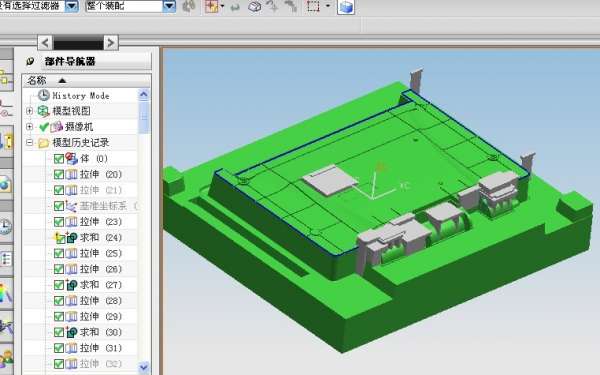The height and width of the screenshot is (375, 600).
Task: Toggle the 基准坐标系 checkbox
Action: click(x=59, y=206)
